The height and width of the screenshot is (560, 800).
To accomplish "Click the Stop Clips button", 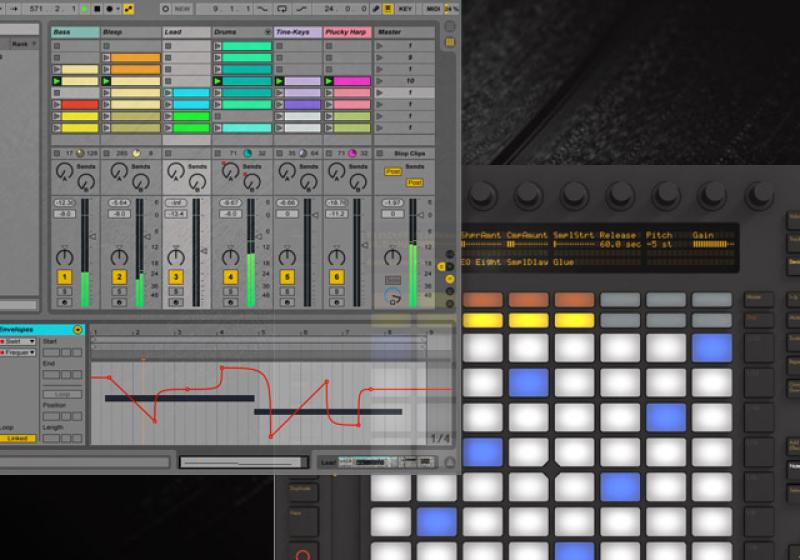I will pyautogui.click(x=410, y=153).
